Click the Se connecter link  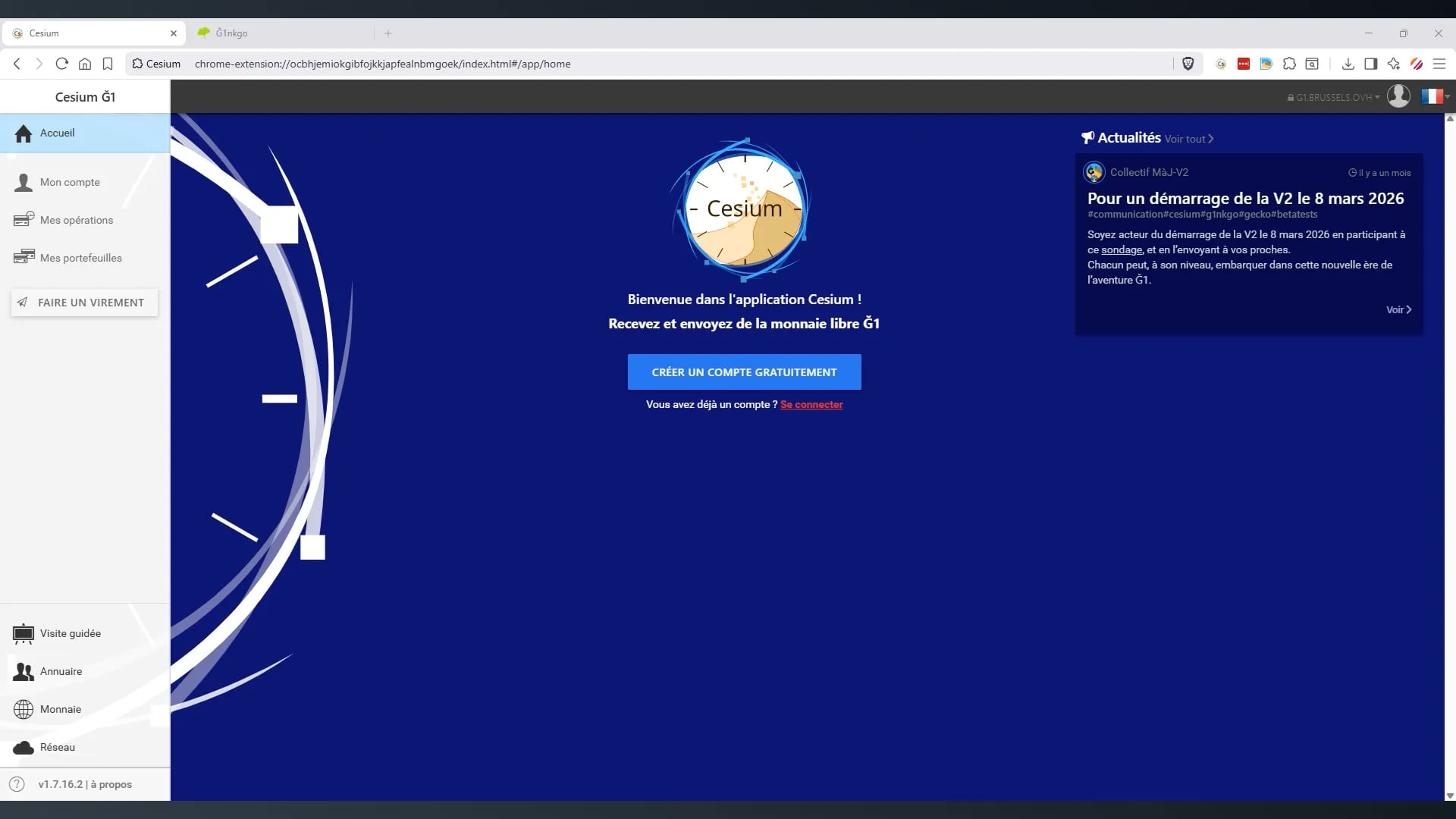(x=811, y=404)
